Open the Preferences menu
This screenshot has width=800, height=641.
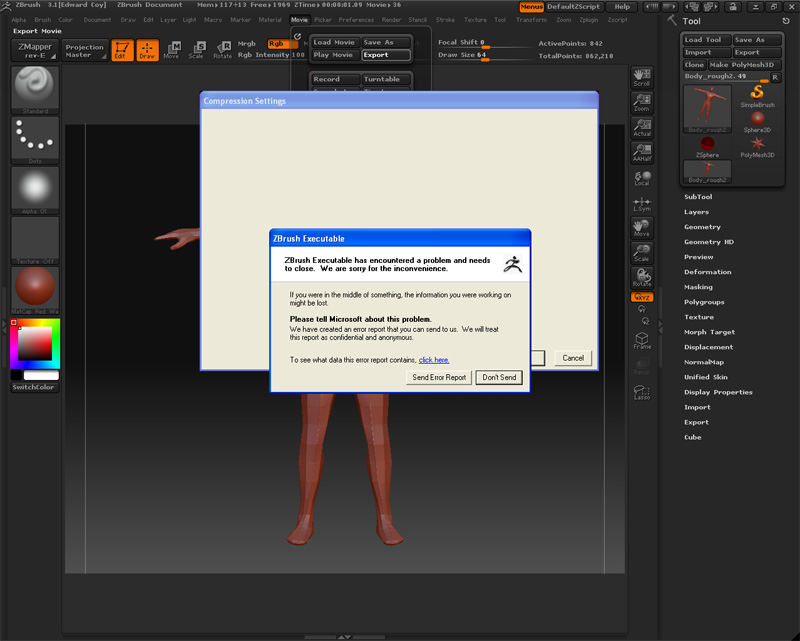coord(356,20)
